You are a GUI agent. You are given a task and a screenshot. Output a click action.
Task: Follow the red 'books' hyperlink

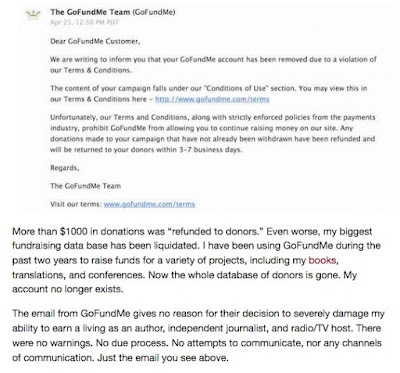tap(322, 260)
